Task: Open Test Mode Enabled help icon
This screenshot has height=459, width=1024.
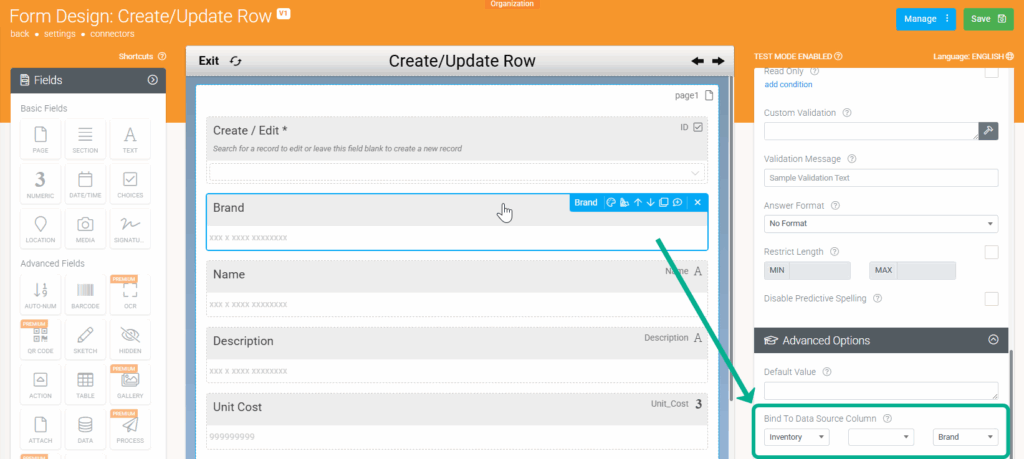Action: (x=838, y=56)
